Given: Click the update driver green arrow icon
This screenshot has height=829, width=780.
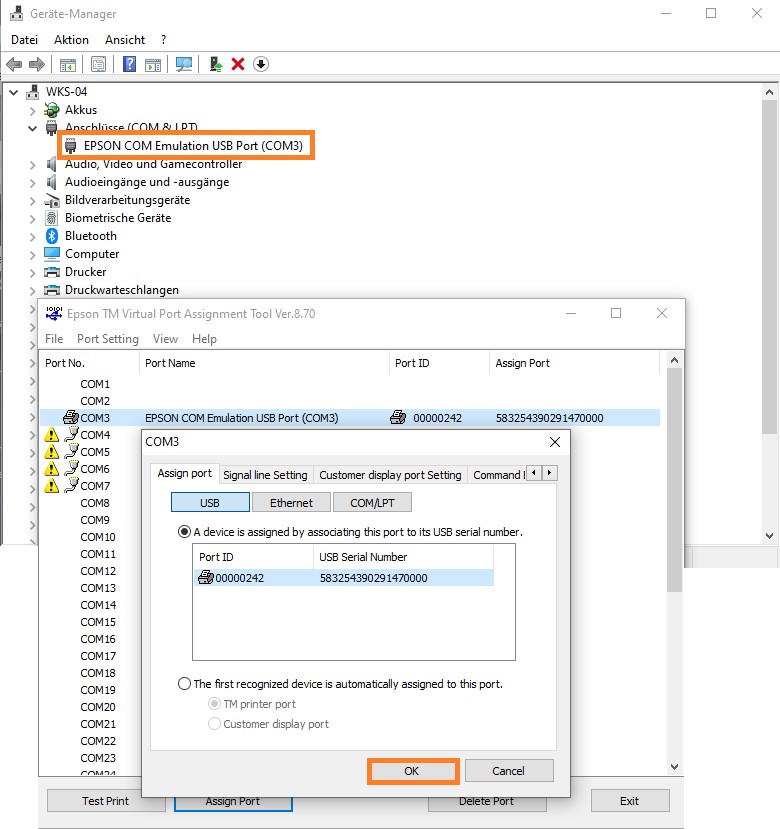Looking at the screenshot, I should pos(216,65).
